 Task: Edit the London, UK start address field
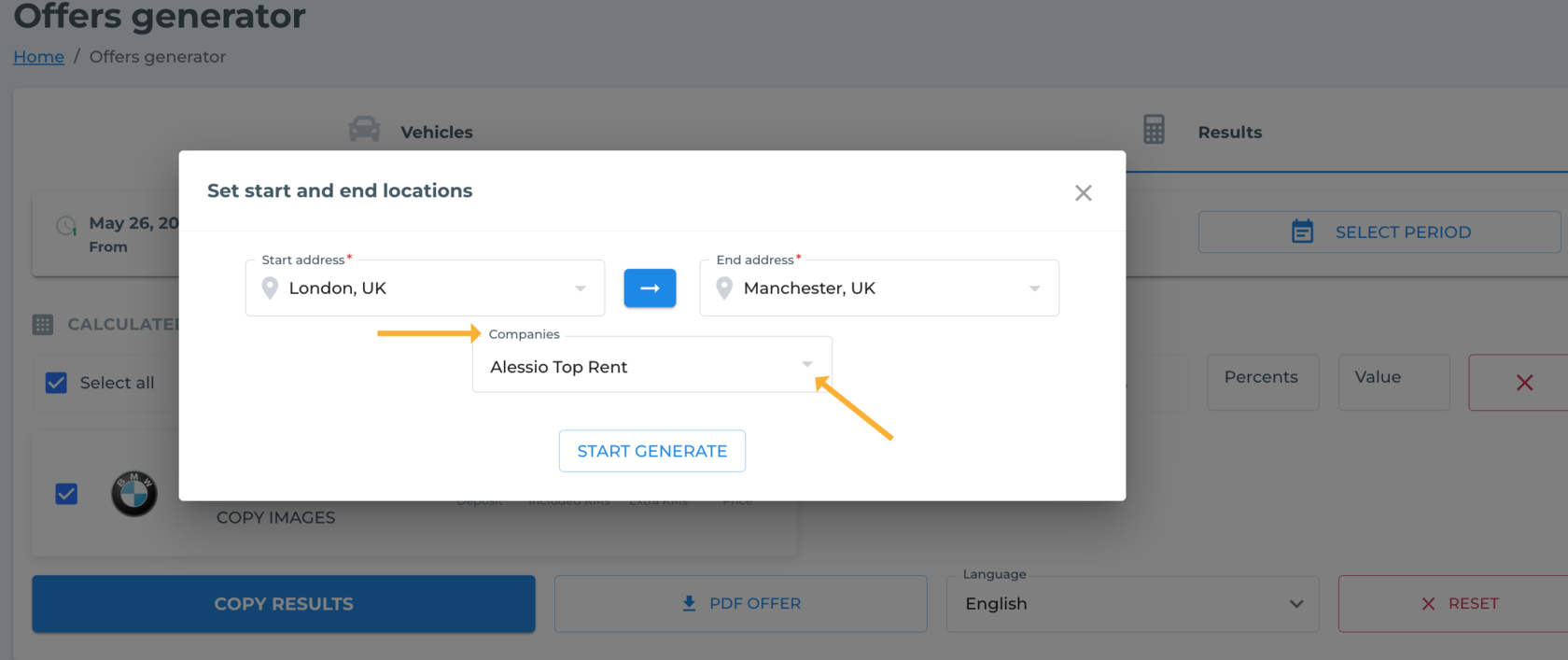tap(425, 288)
